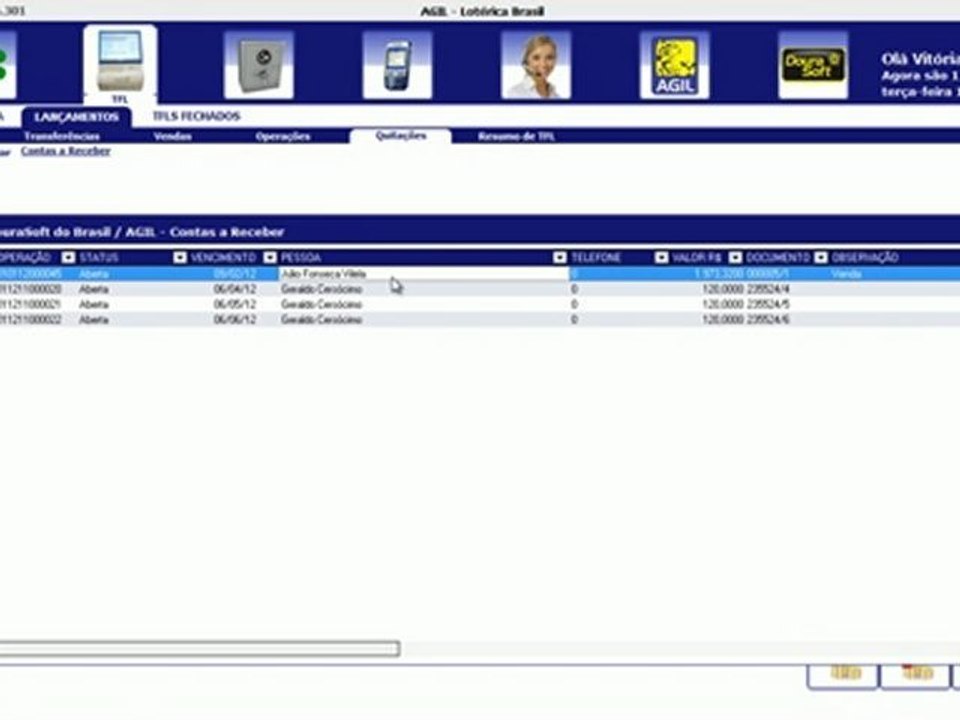Open the support attendant headset icon
This screenshot has width=960, height=720.
(536, 66)
